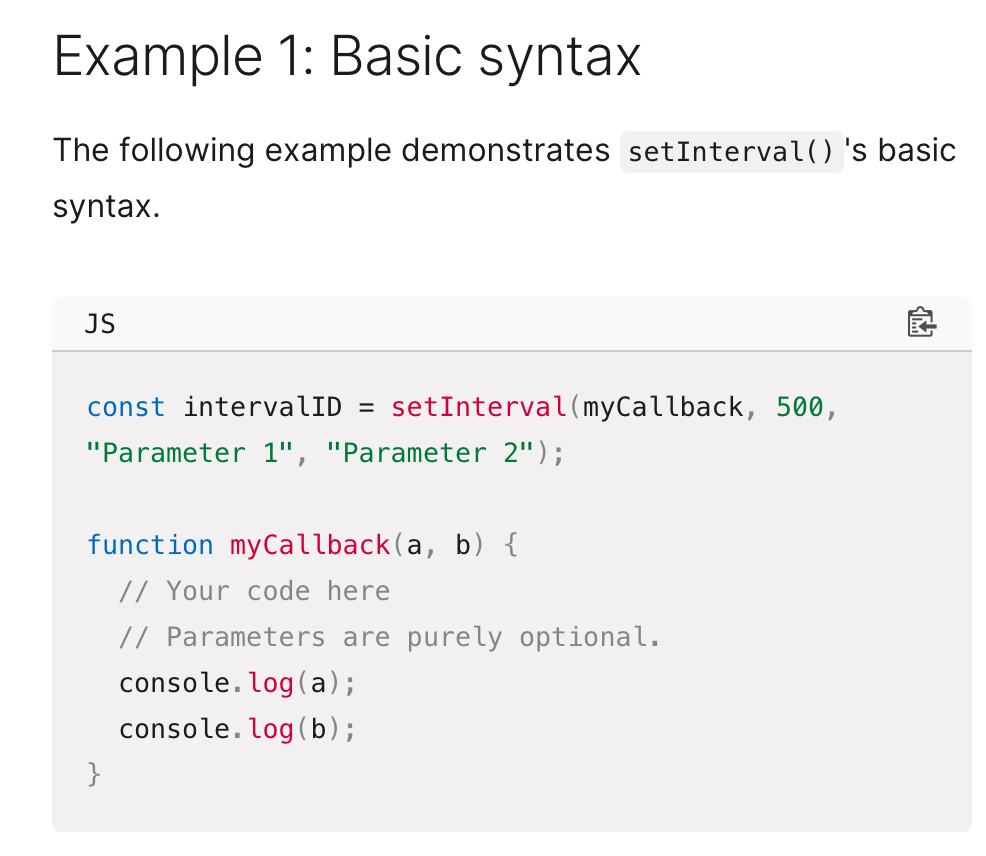The image size is (986, 856).
Task: Click the closing curly brace of the function
Action: click(x=95, y=774)
